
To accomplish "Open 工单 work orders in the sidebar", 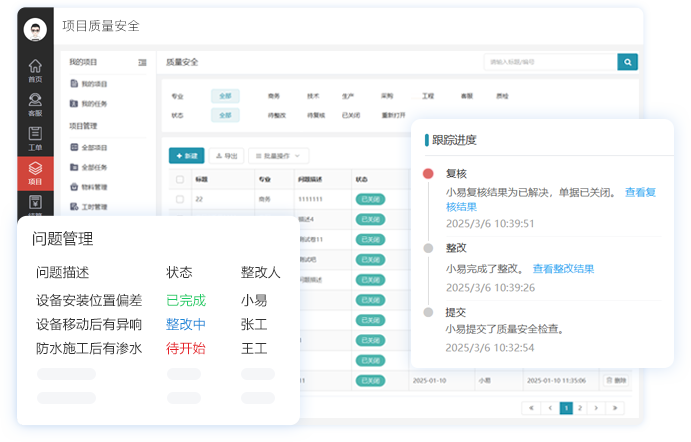I will tap(35, 138).
